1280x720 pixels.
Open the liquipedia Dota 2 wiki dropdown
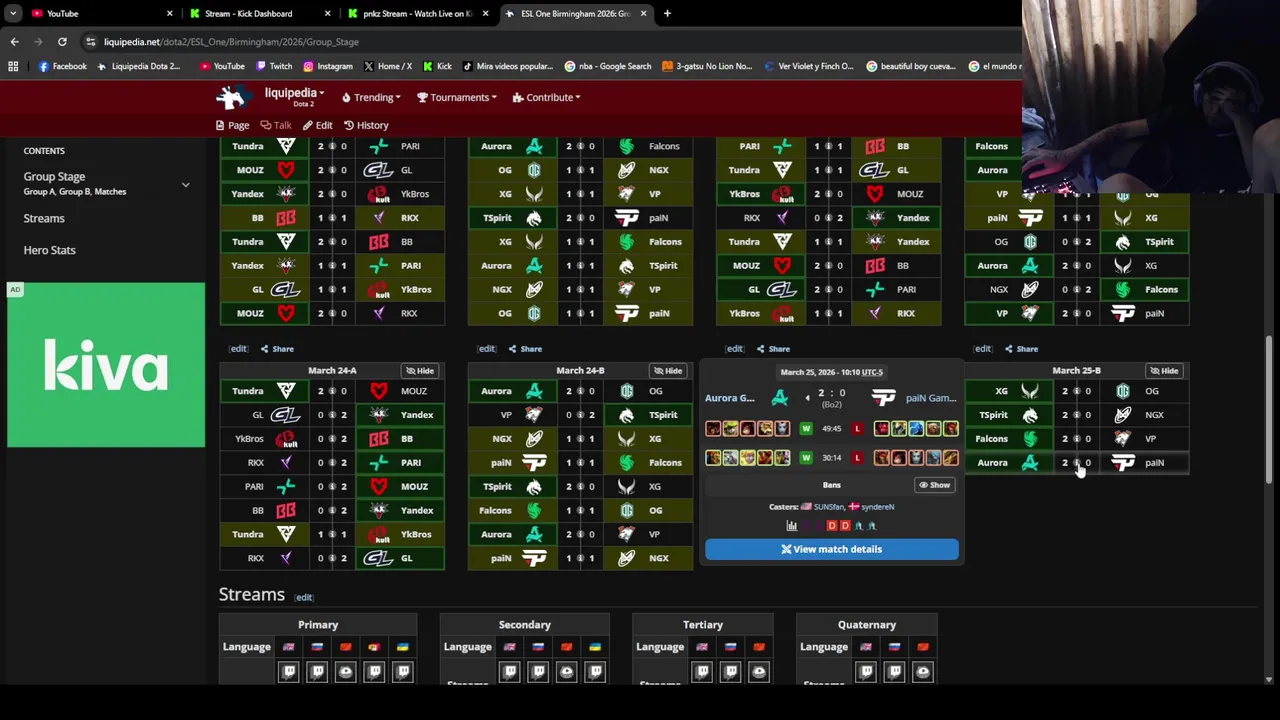click(x=294, y=96)
